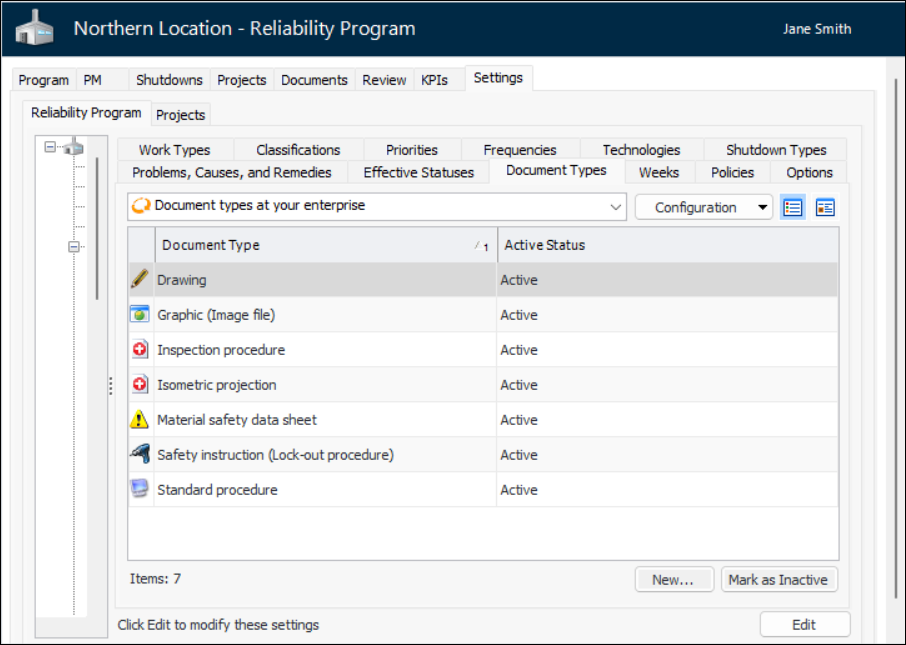Open the Configuration dropdown menu
This screenshot has height=645, width=906.
[704, 207]
